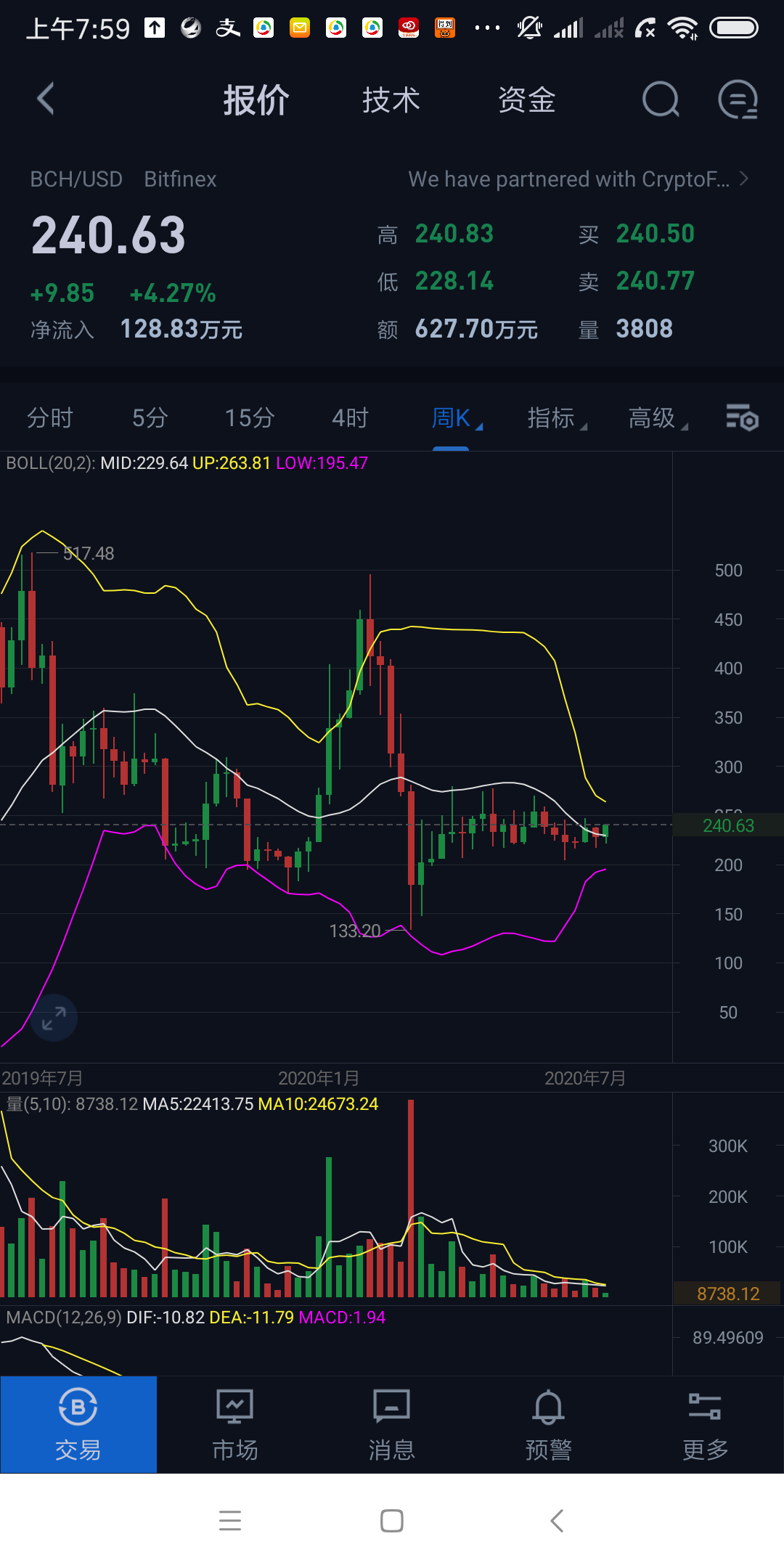The width and height of the screenshot is (784, 1568).
Task: Open the 高级 advanced dropdown
Action: tap(658, 418)
